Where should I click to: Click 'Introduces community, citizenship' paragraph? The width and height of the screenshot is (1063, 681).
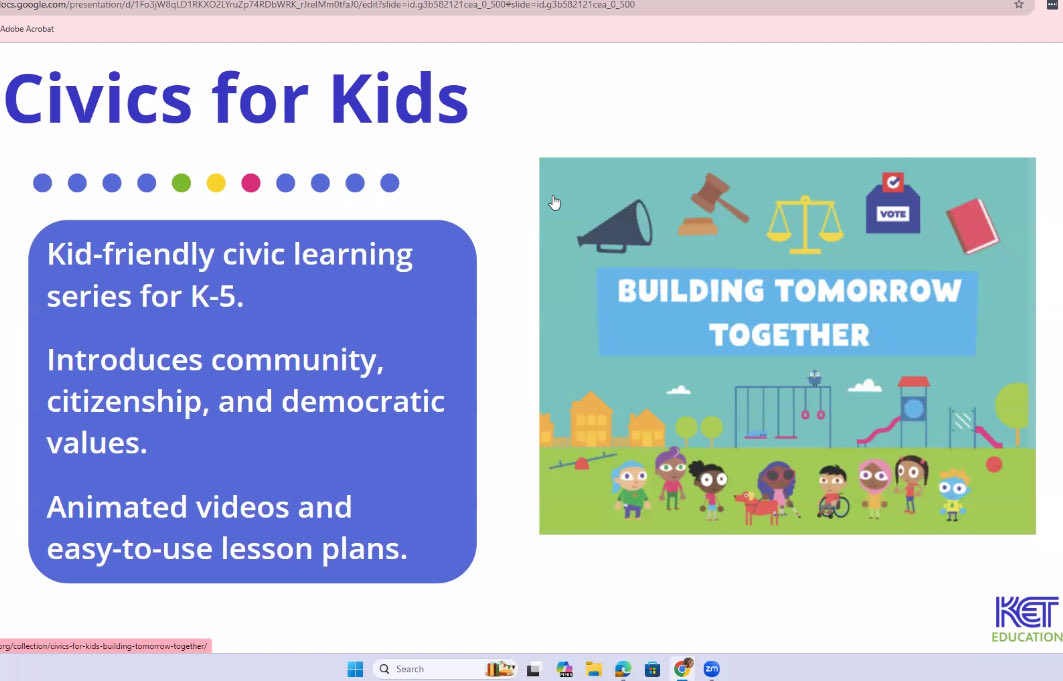pyautogui.click(x=245, y=401)
